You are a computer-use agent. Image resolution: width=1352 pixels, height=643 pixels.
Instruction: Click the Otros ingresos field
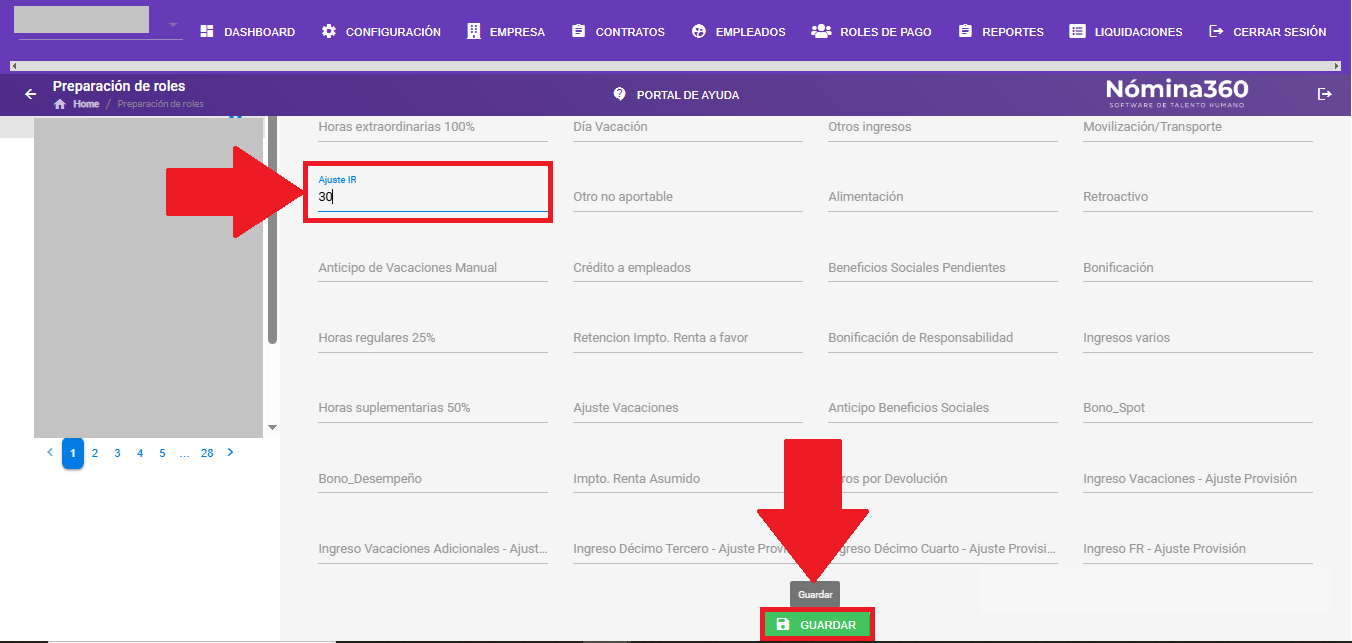(943, 127)
